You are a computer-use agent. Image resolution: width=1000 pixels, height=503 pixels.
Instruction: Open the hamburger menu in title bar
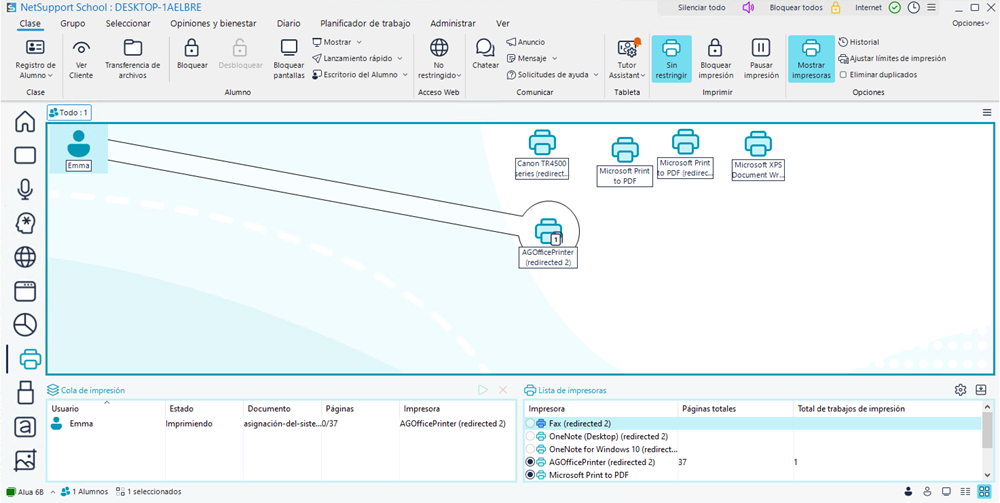click(931, 8)
